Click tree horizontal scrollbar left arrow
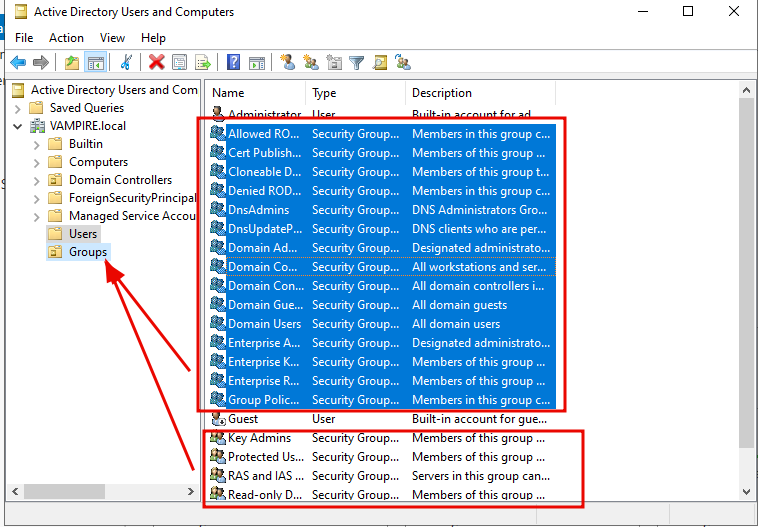The width and height of the screenshot is (758, 527). pyautogui.click(x=15, y=492)
